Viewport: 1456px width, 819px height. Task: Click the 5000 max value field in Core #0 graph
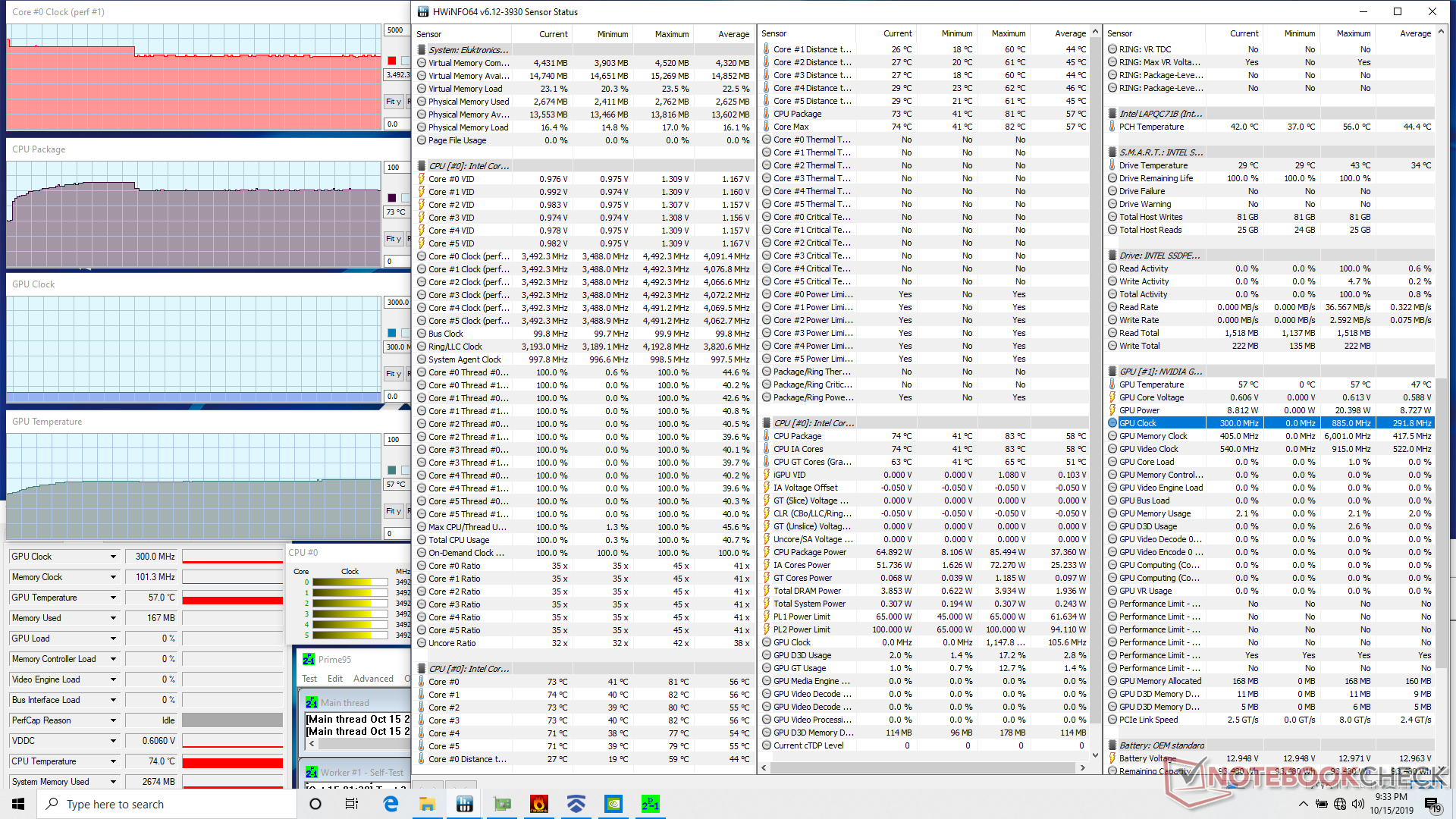click(396, 30)
